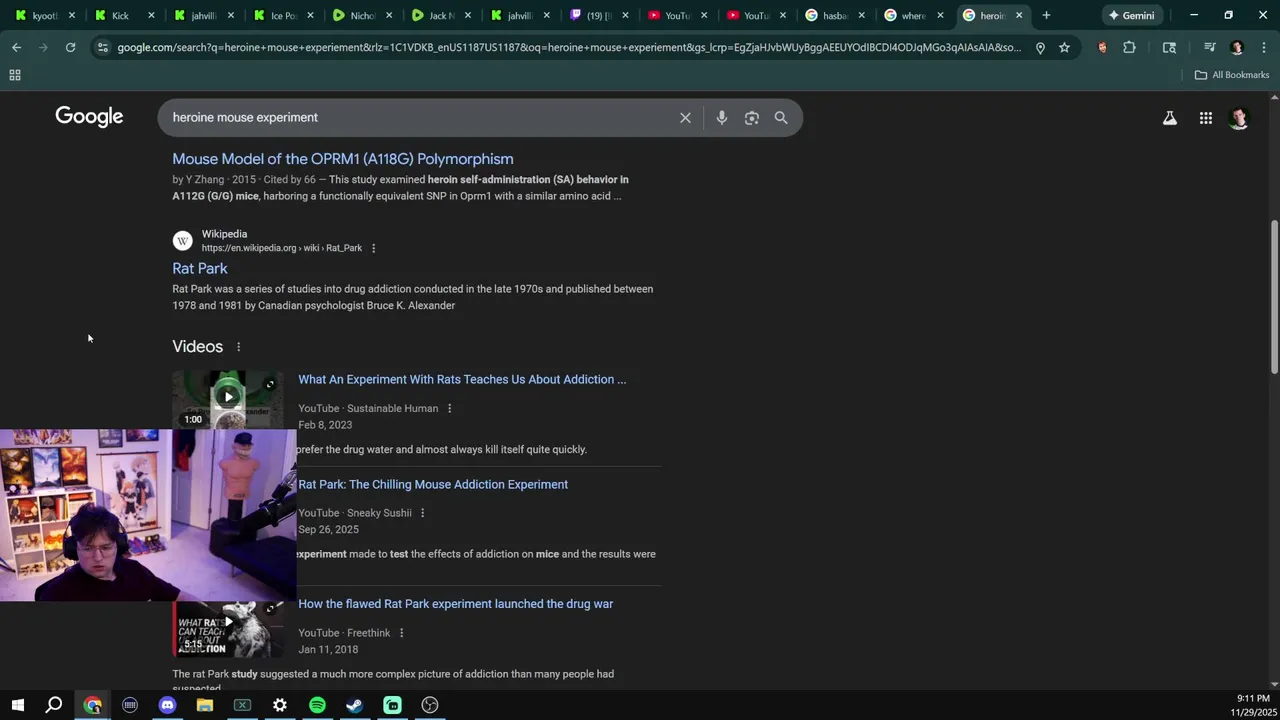Viewport: 1280px width, 720px height.
Task: Click the 'Jan 11, 2018' video date
Action: 328,650
